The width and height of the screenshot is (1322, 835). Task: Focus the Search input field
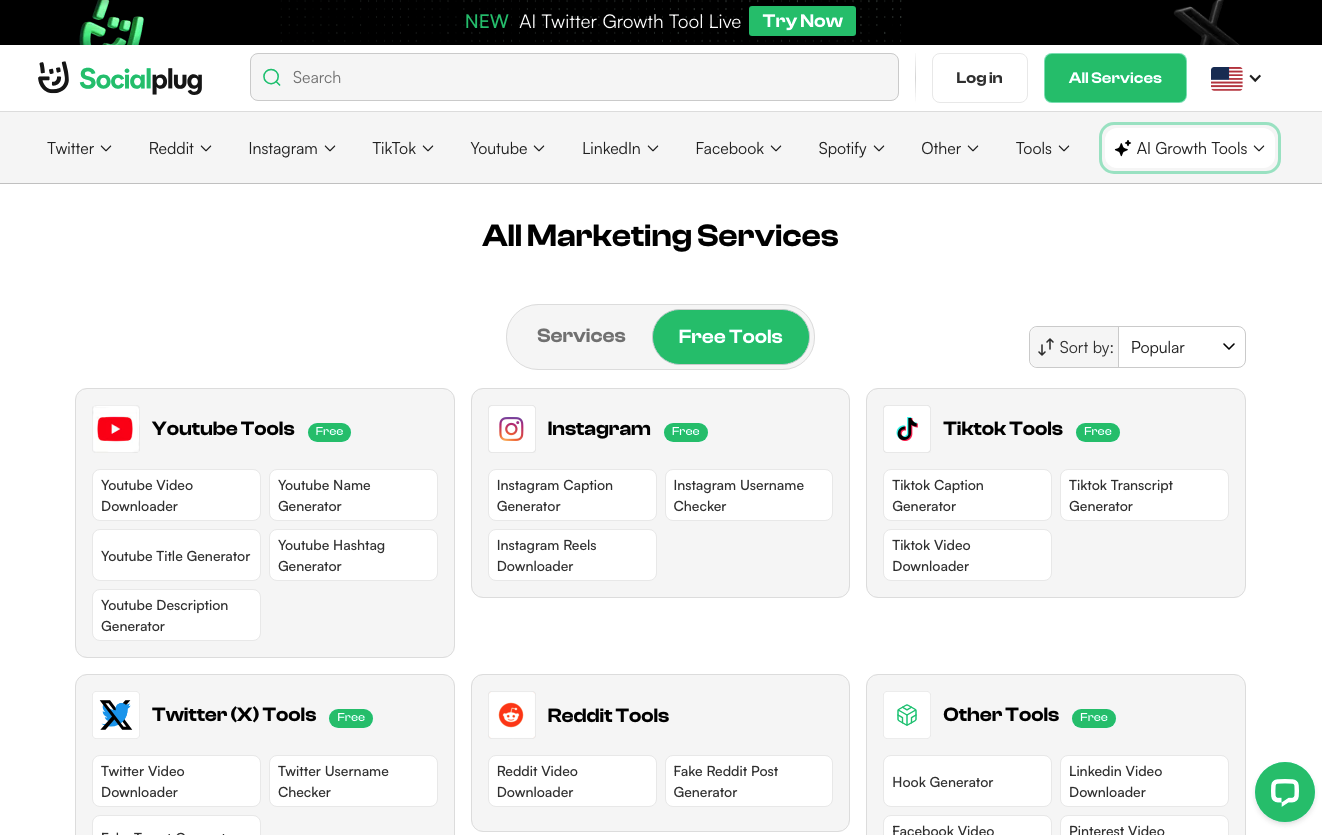[x=590, y=77]
